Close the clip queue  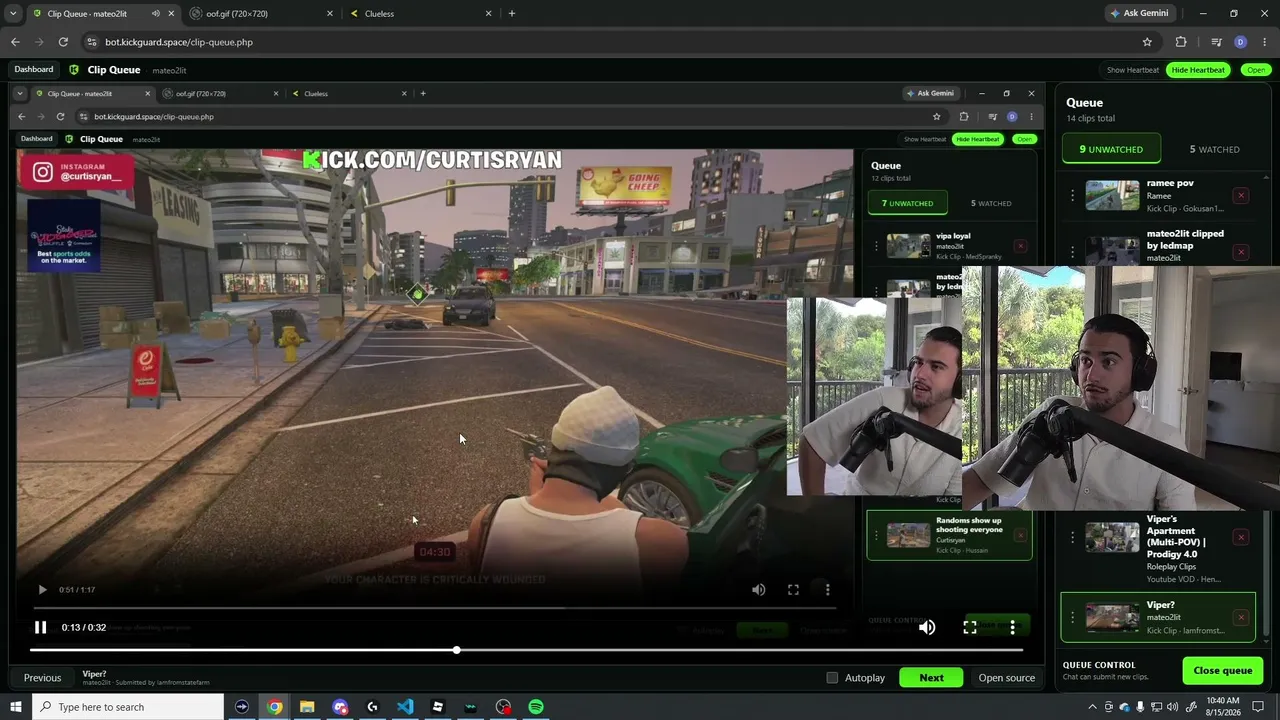click(1222, 670)
